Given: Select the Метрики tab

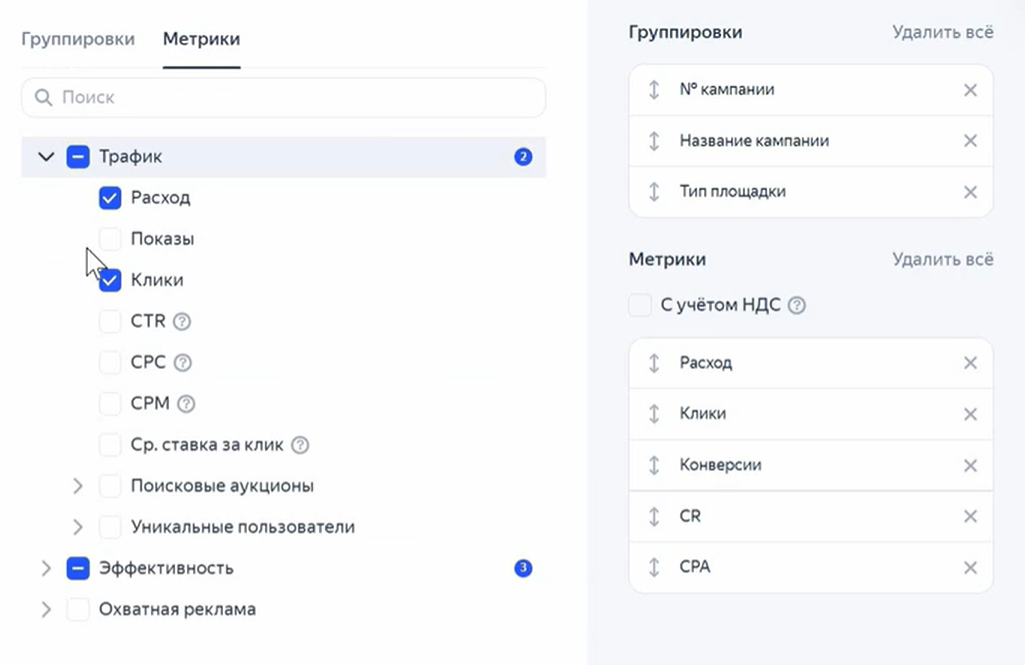Looking at the screenshot, I should 201,39.
